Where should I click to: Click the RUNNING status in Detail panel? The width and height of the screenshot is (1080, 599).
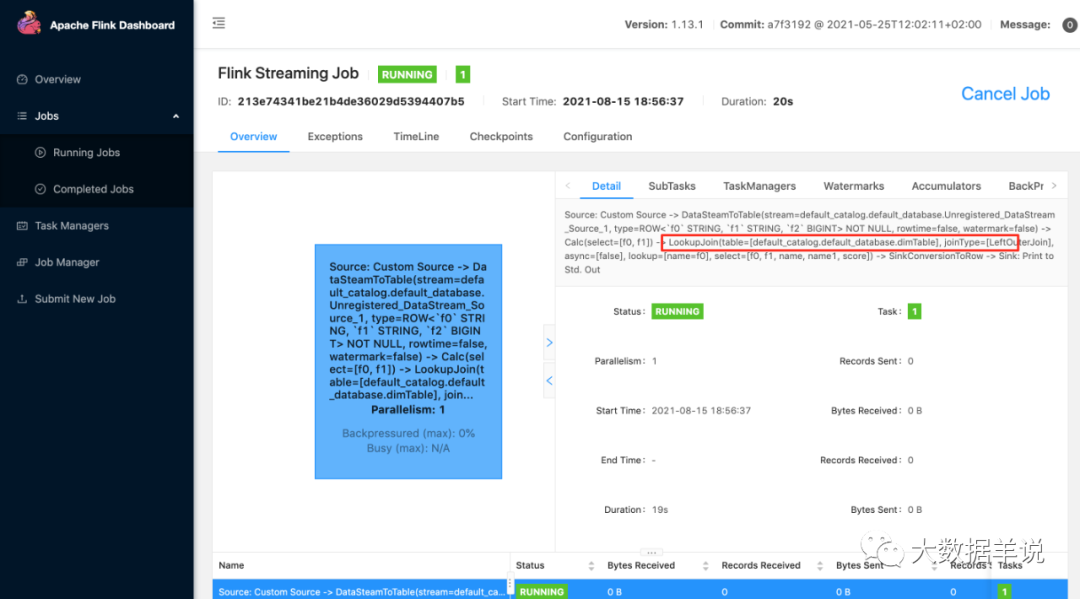pyautogui.click(x=677, y=311)
